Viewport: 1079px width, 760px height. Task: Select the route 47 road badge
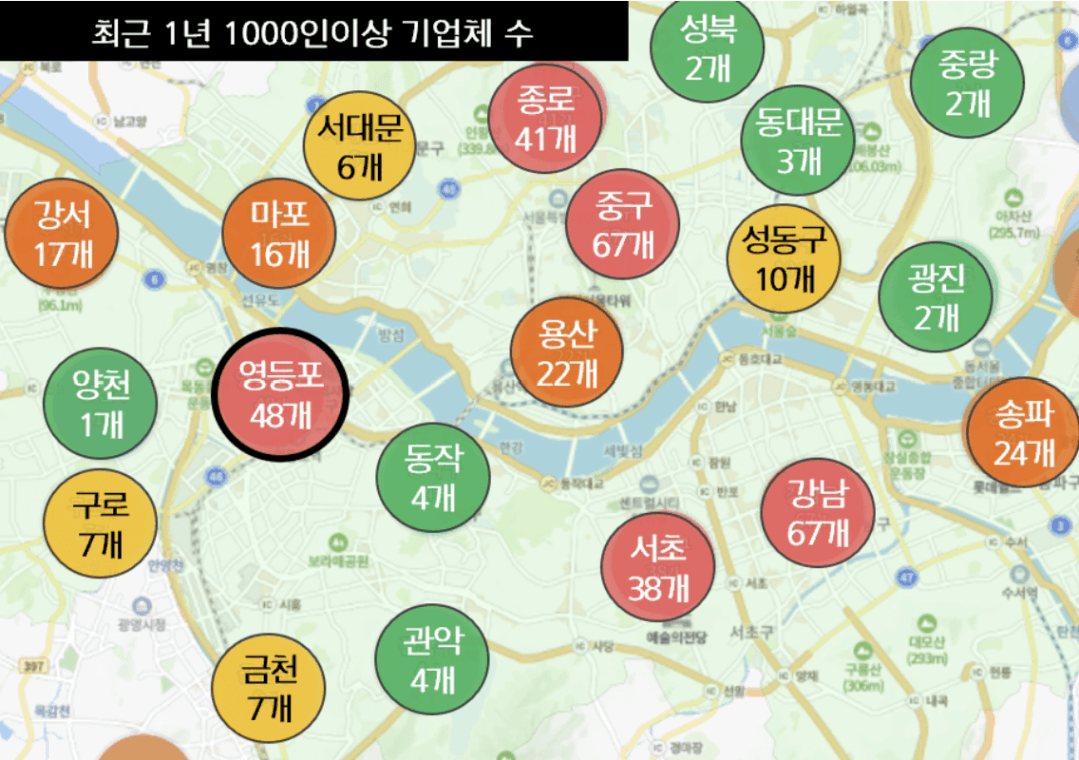(x=908, y=577)
